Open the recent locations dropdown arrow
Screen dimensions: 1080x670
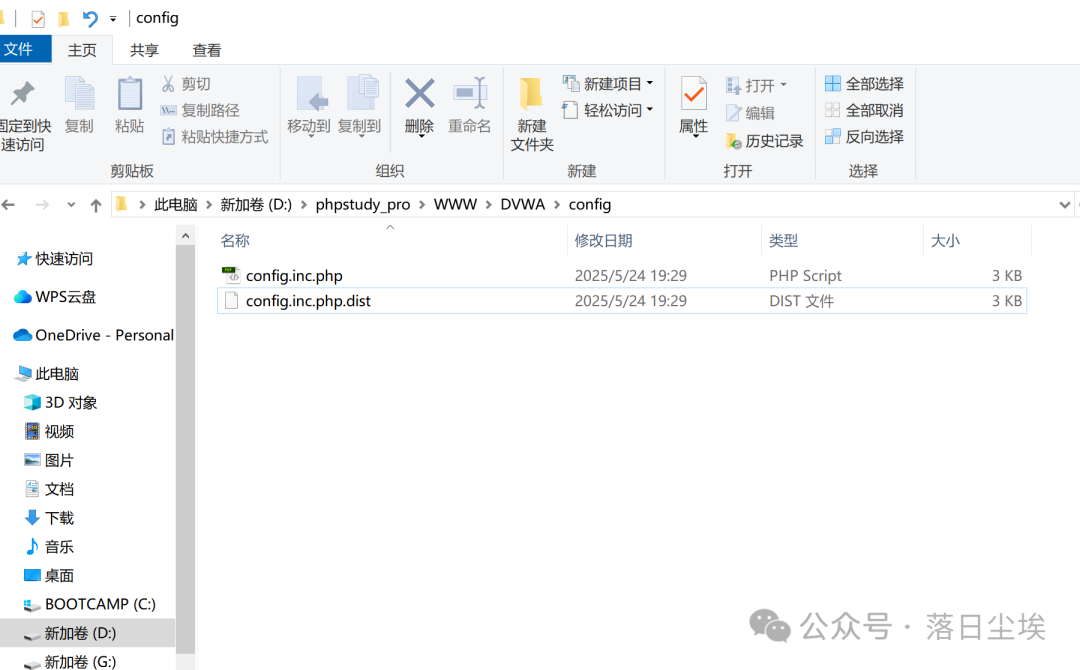(71, 205)
